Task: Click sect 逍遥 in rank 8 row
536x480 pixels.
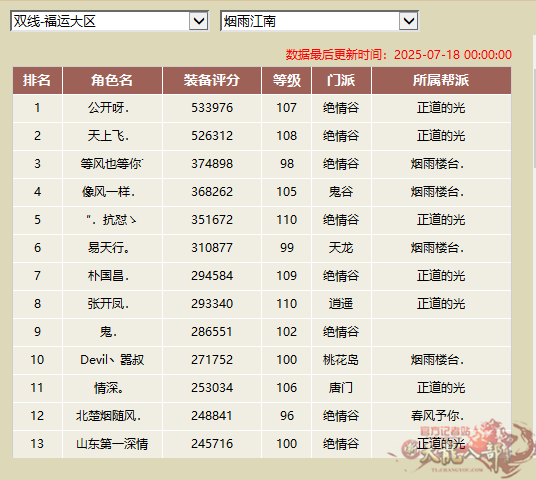Action: (x=341, y=304)
